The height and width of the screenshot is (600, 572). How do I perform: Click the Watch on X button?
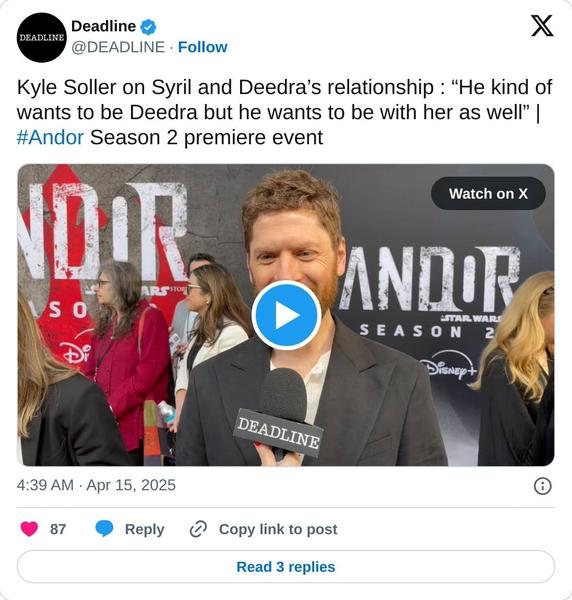coord(488,194)
